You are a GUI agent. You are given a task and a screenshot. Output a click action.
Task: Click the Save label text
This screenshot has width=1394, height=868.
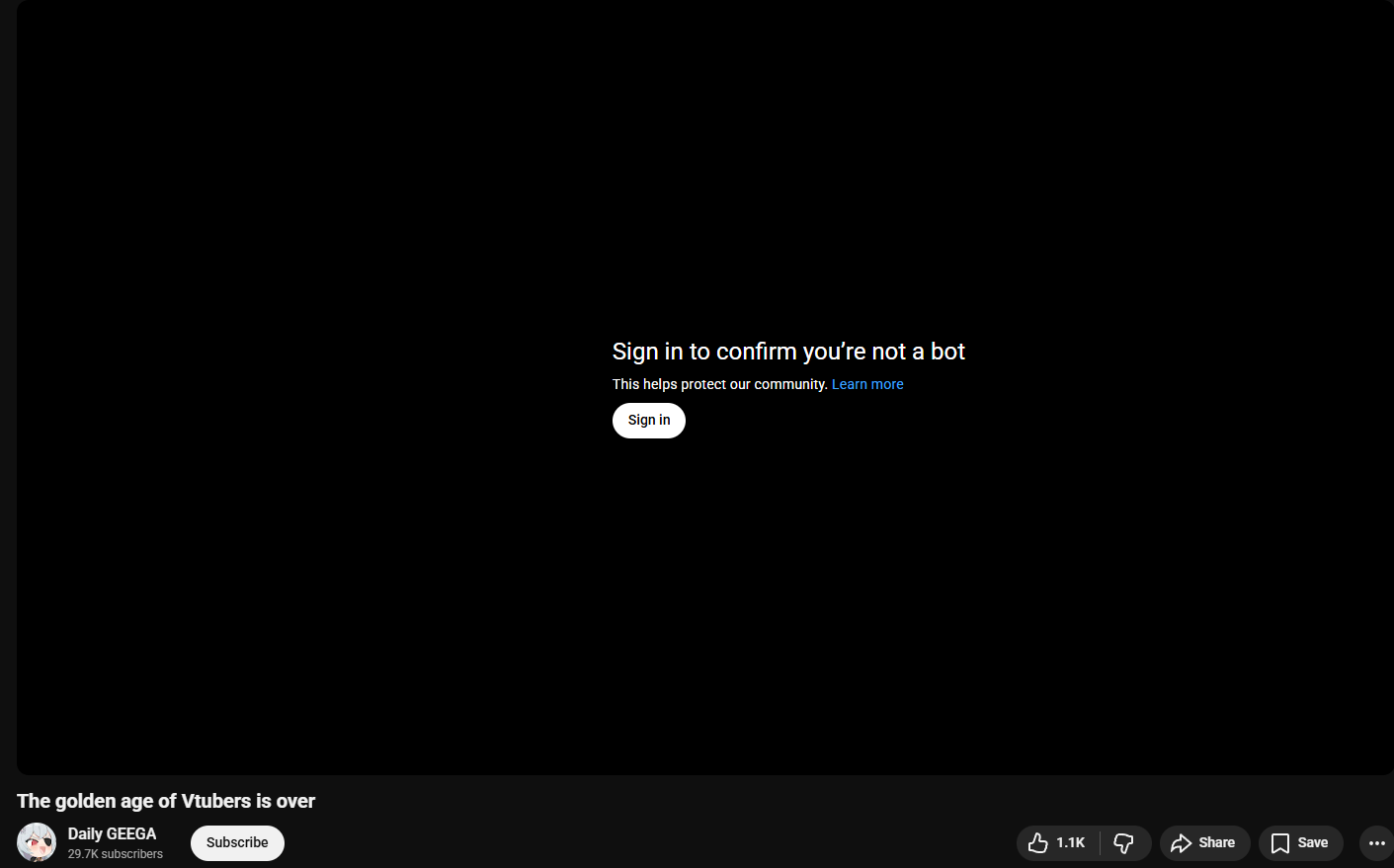1312,842
